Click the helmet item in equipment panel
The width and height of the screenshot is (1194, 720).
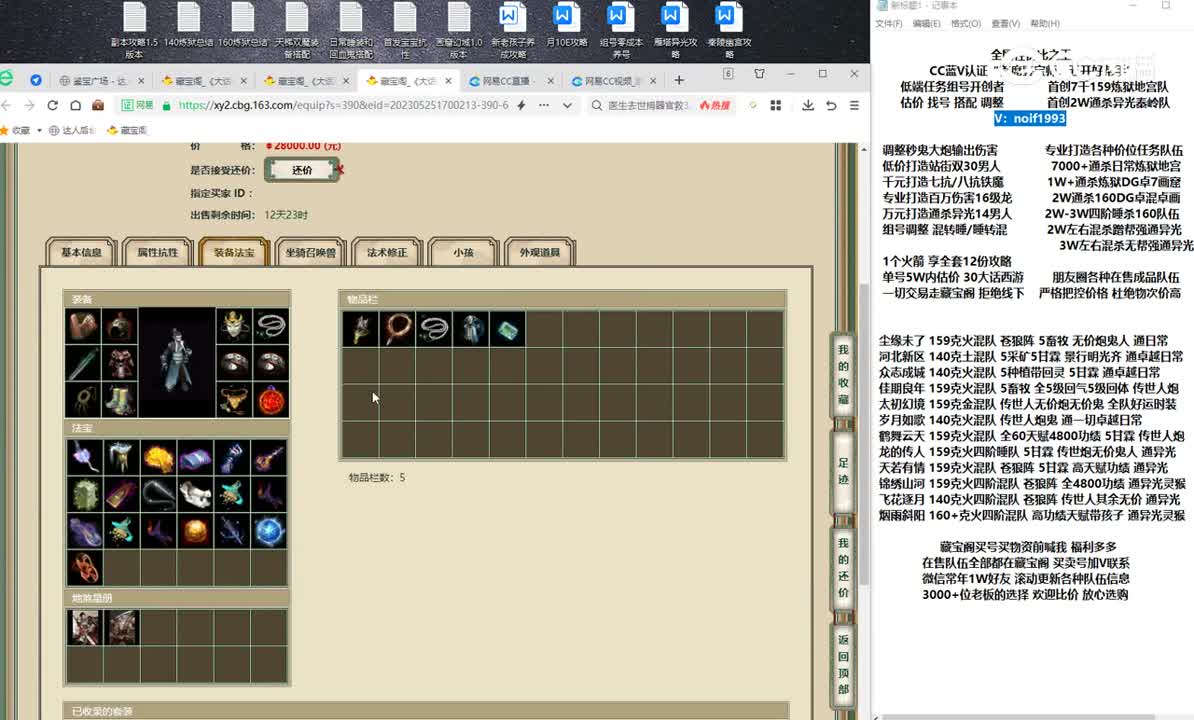120,325
